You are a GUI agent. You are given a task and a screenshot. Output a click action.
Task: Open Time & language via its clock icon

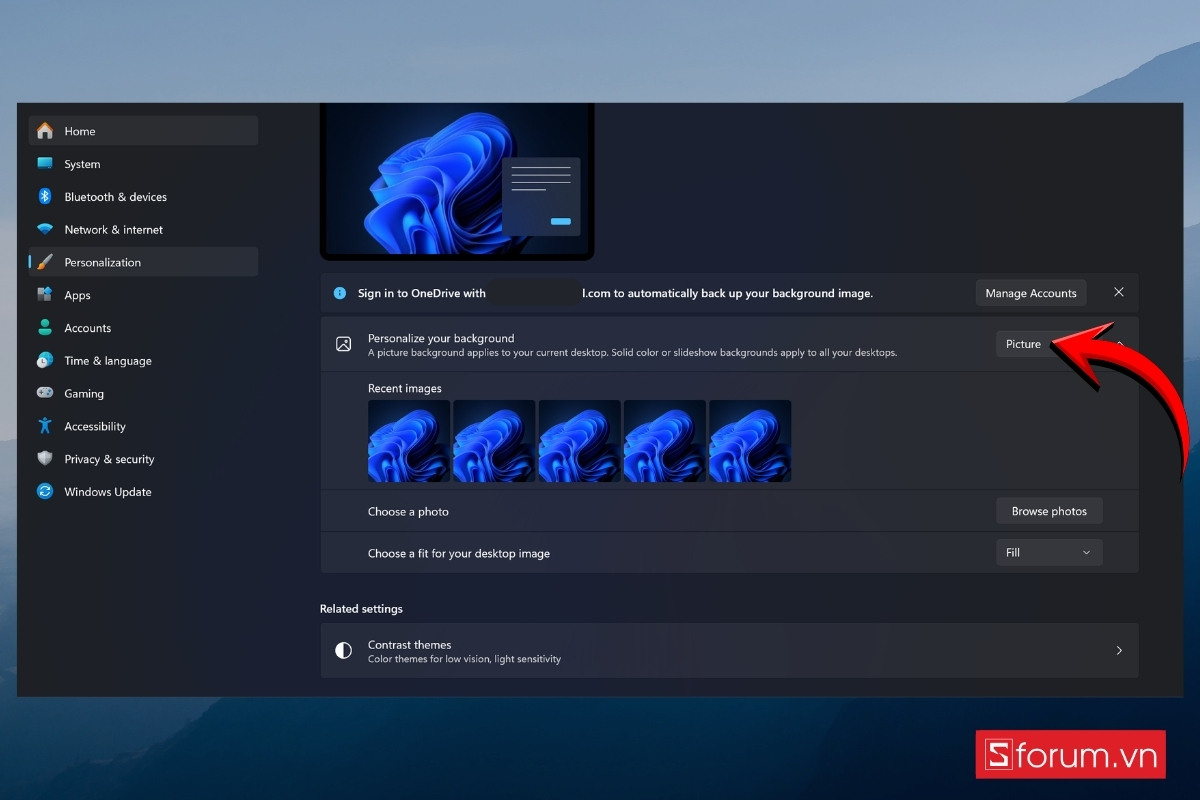tap(44, 360)
